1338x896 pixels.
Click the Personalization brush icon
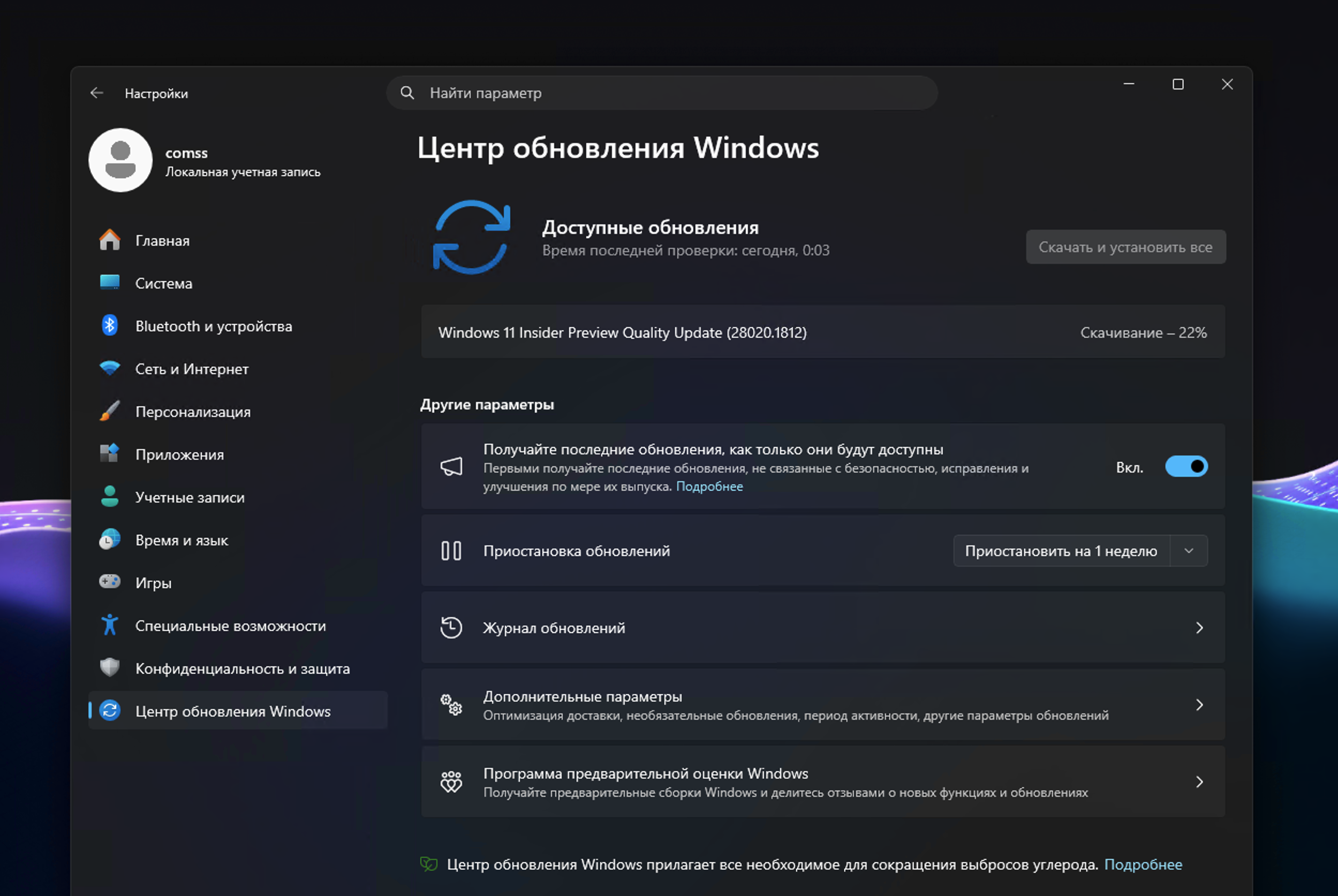pyautogui.click(x=110, y=412)
